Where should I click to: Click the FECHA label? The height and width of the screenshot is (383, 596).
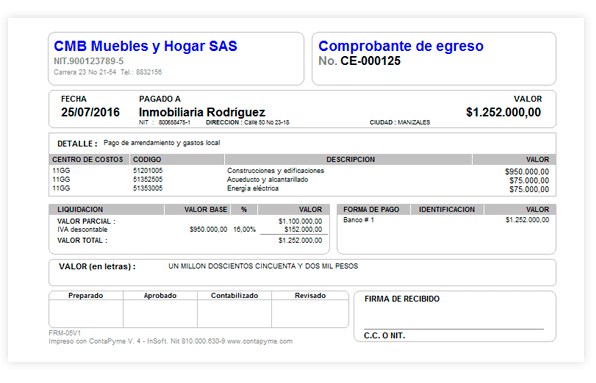coord(74,99)
